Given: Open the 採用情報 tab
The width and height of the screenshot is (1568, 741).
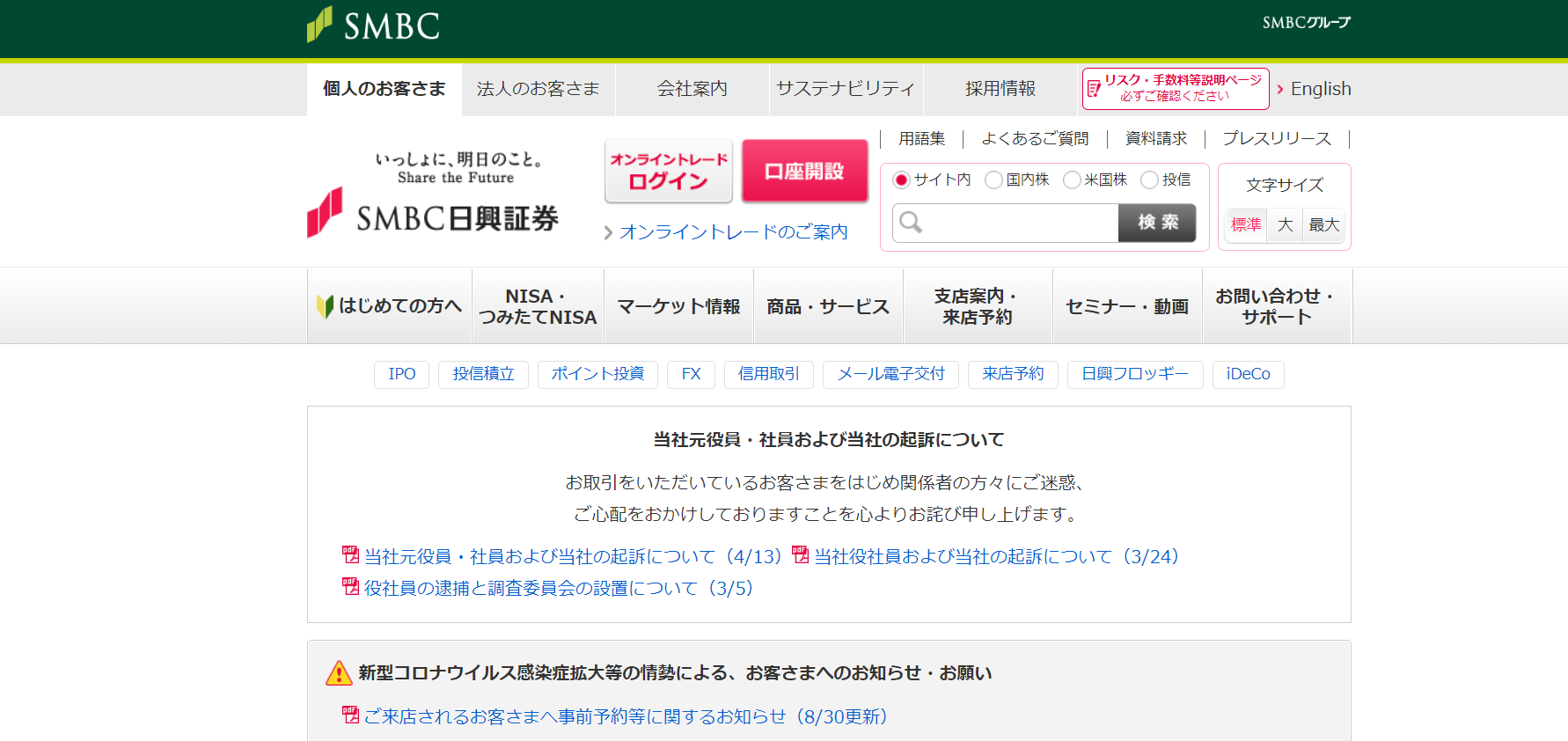Looking at the screenshot, I should 1000,89.
